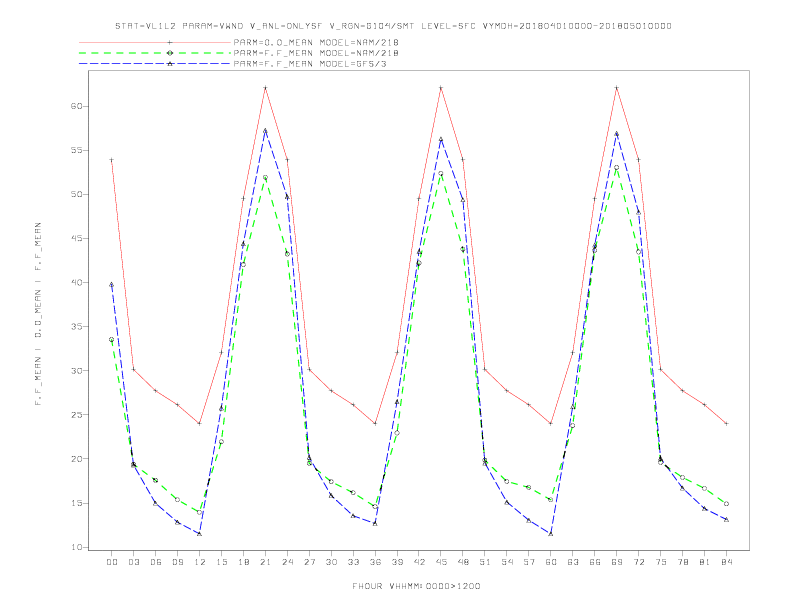Select the blue triangle data point at hour 00
792x612 pixels.
112,285
